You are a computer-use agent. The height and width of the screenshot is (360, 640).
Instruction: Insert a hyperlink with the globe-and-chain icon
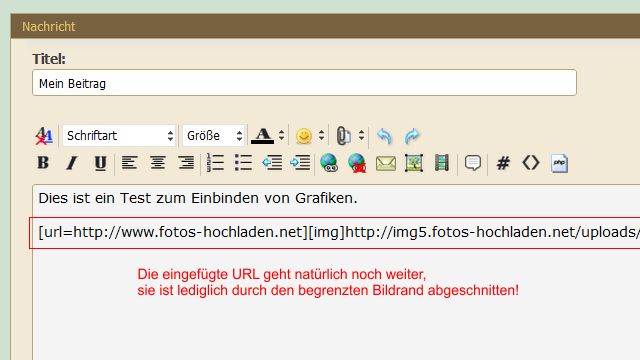point(329,163)
